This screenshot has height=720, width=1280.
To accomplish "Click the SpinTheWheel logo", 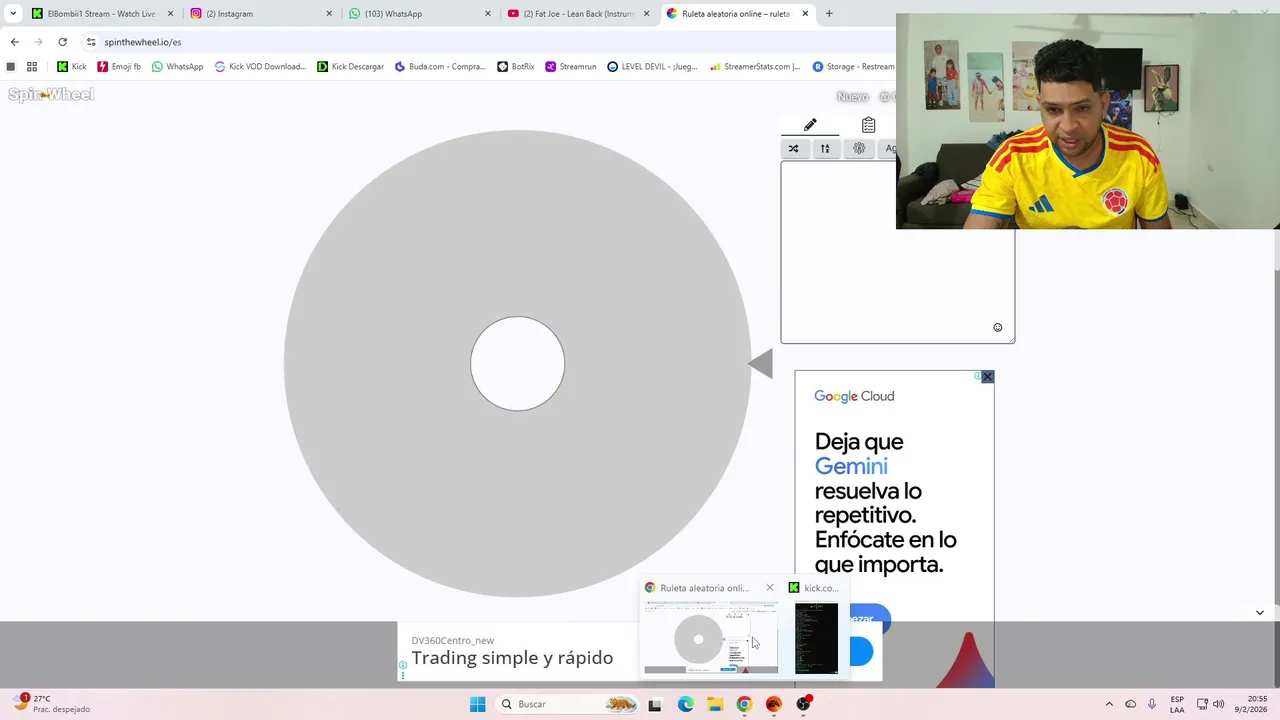I will click(51, 94).
